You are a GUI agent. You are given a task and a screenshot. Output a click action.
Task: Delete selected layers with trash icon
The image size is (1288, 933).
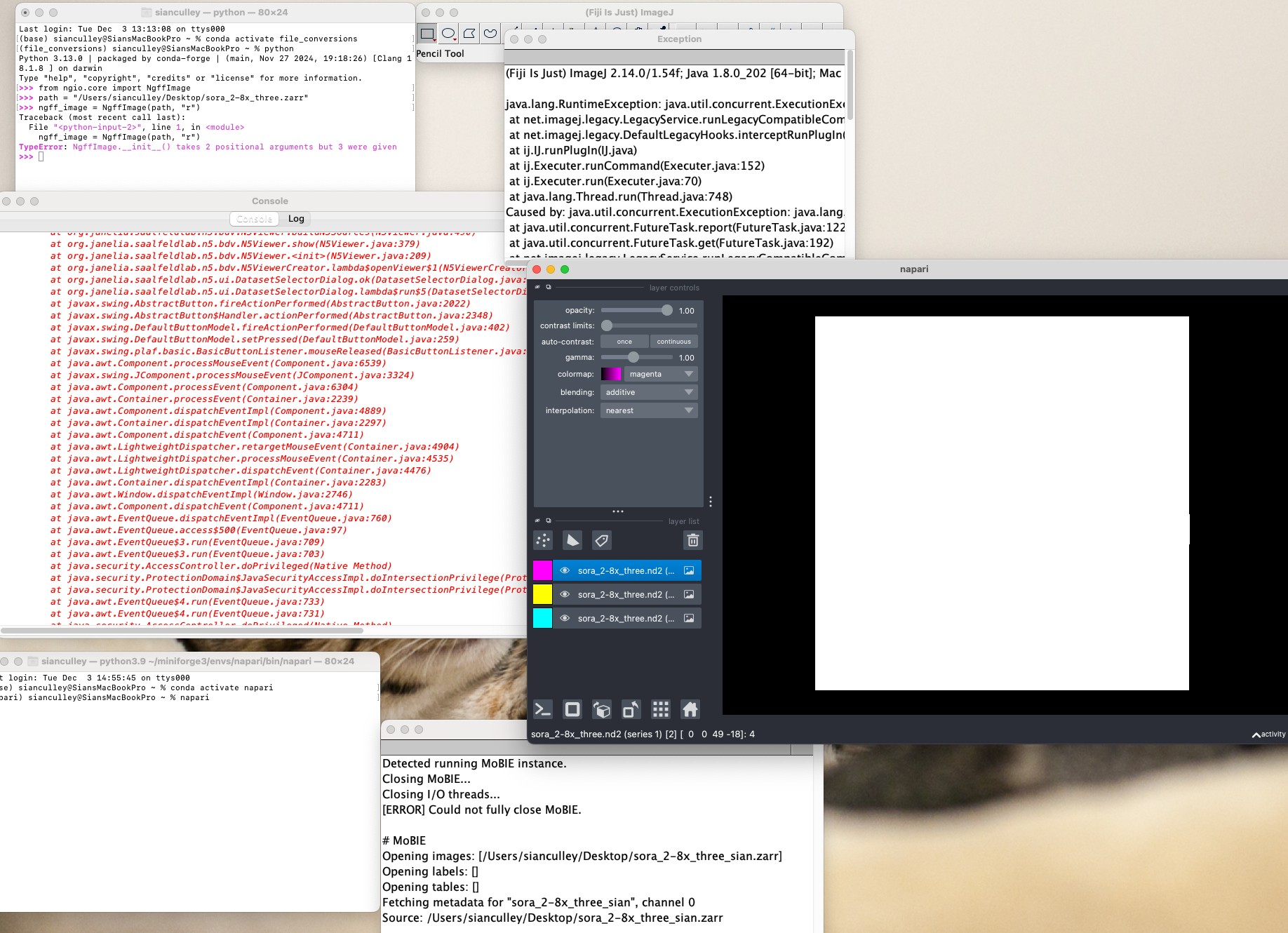point(692,540)
